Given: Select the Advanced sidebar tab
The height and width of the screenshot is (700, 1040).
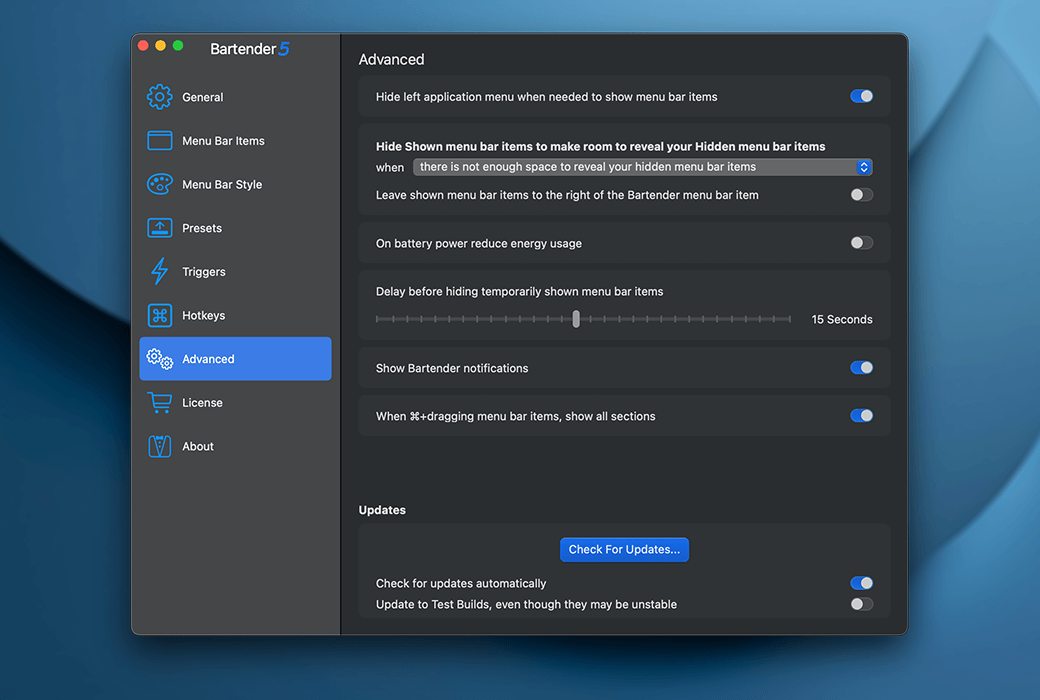Looking at the screenshot, I should pos(235,359).
